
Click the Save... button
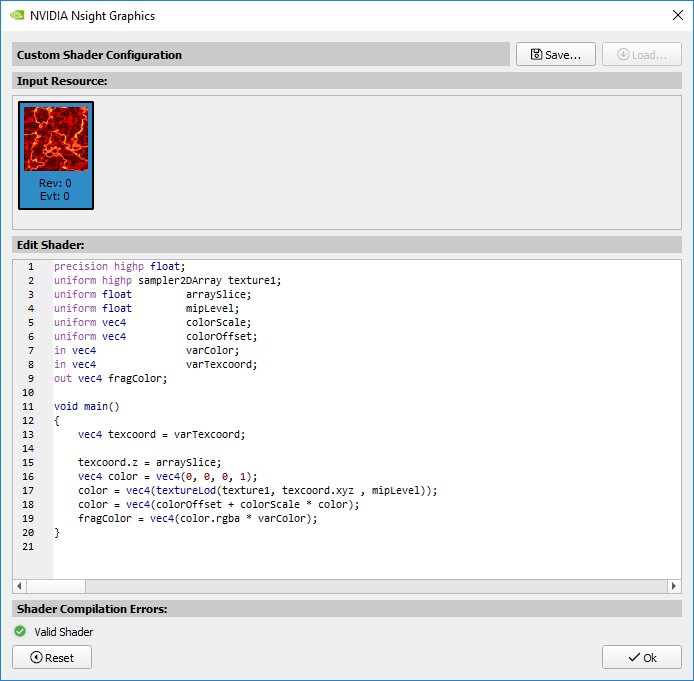[x=555, y=55]
